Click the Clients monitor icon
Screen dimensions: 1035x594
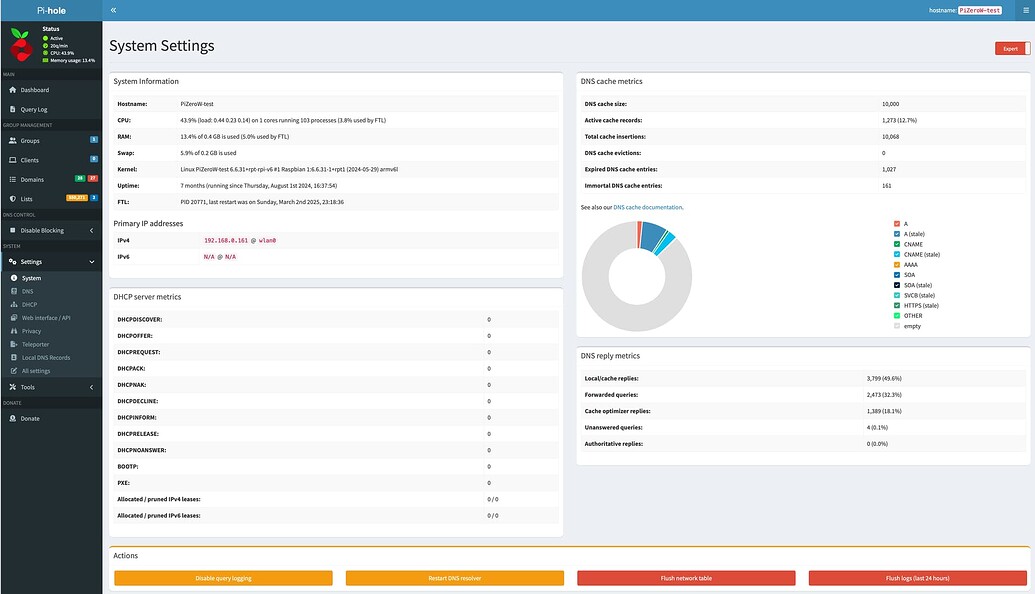coord(12,160)
